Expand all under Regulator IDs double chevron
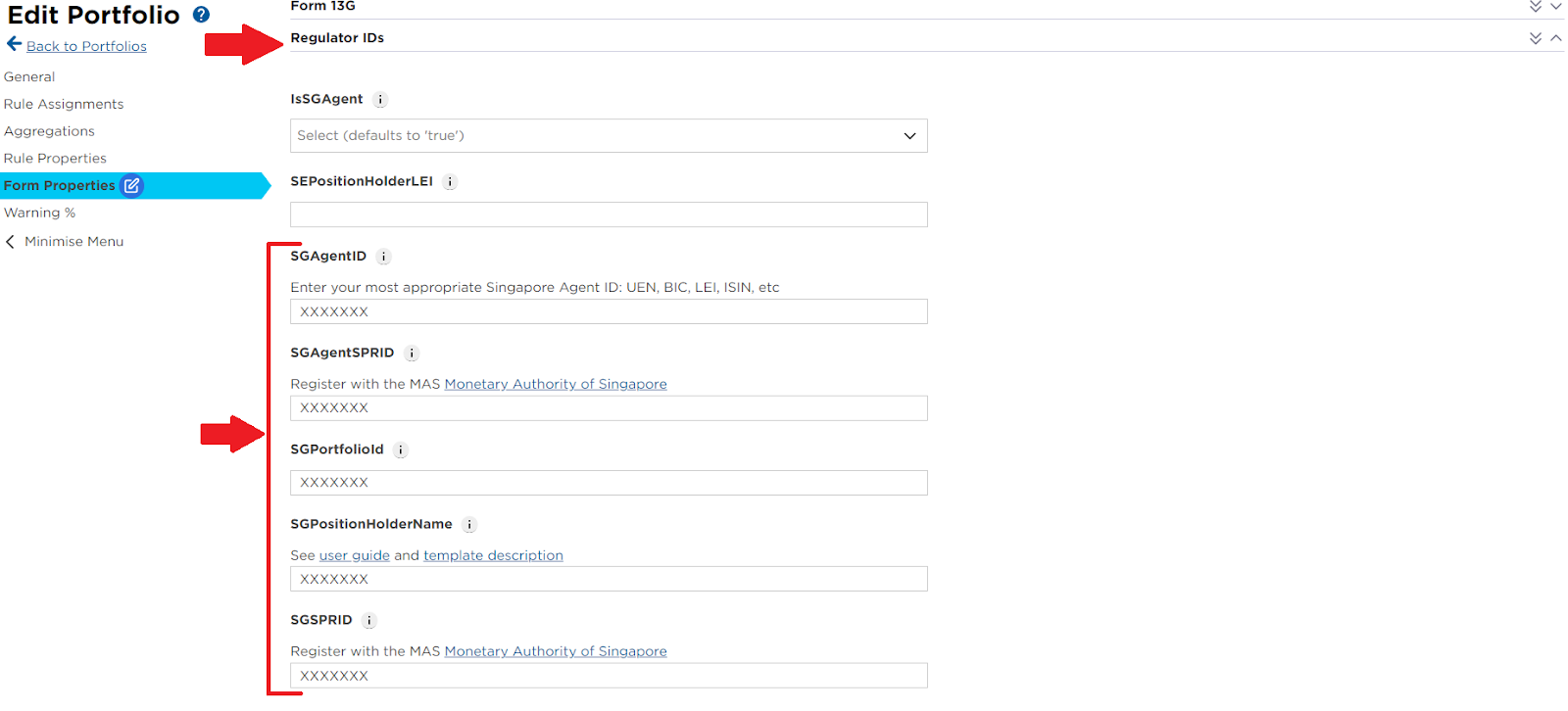 click(x=1536, y=38)
